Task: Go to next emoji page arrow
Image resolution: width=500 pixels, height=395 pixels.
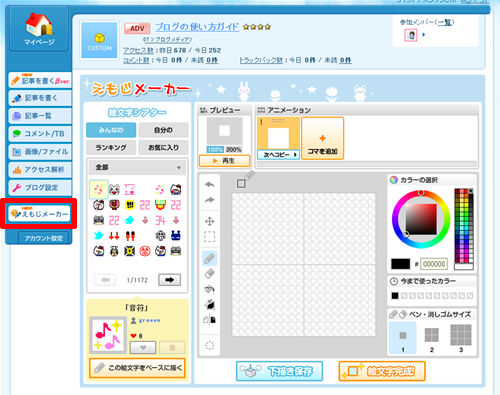Action: [170, 280]
